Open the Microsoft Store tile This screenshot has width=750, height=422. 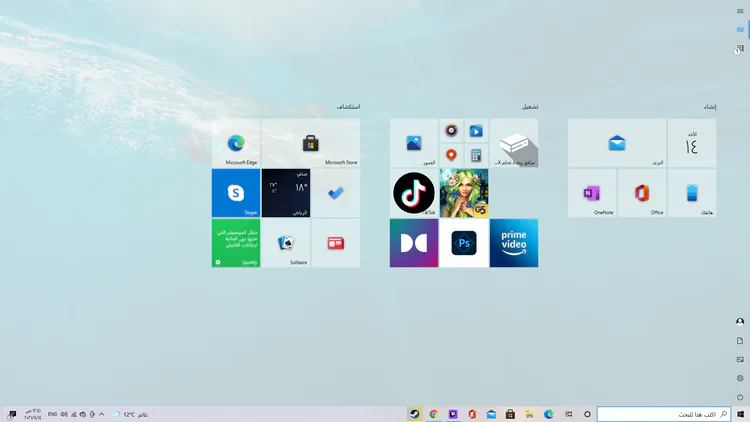pos(311,143)
